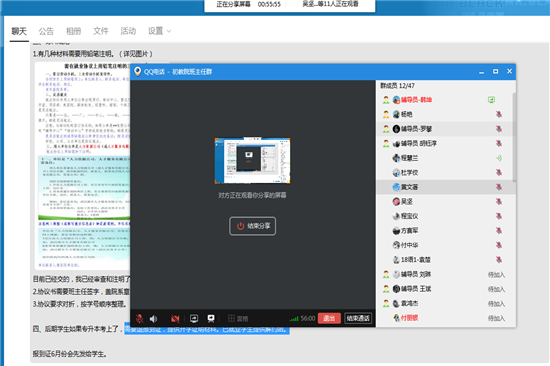Viewport: 550px width, 366px height.
Task: Click avatar of 辅导员-韩坤
Action: click(x=396, y=100)
